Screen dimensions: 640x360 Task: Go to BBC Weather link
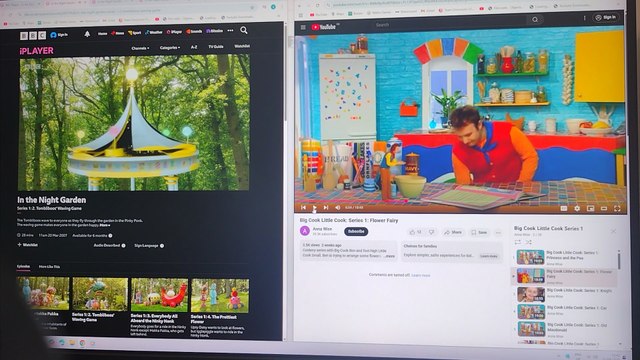tap(154, 32)
